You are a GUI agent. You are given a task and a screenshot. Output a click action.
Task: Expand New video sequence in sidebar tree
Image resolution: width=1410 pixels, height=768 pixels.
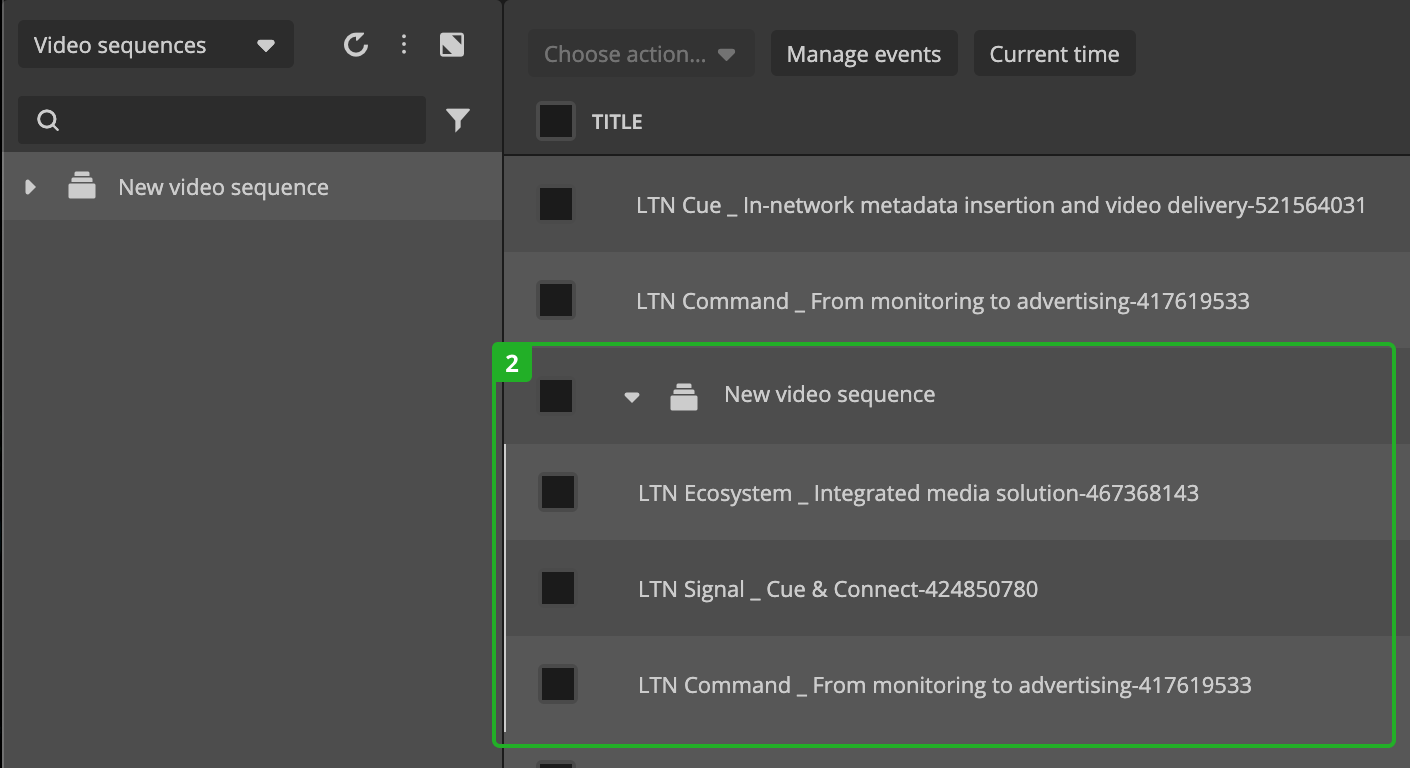[x=31, y=187]
